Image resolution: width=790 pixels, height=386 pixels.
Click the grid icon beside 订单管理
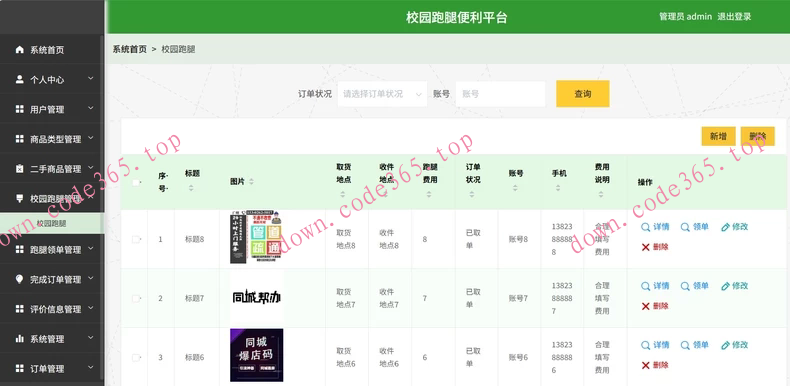[20, 368]
